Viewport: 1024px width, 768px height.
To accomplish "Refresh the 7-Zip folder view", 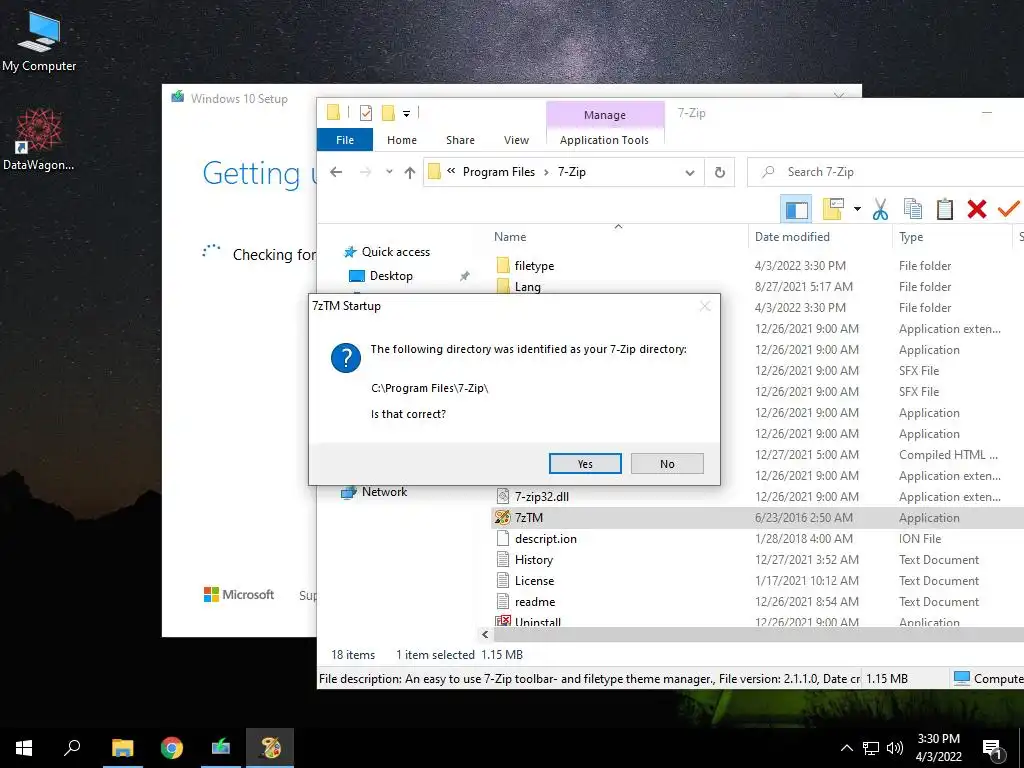I will [720, 172].
